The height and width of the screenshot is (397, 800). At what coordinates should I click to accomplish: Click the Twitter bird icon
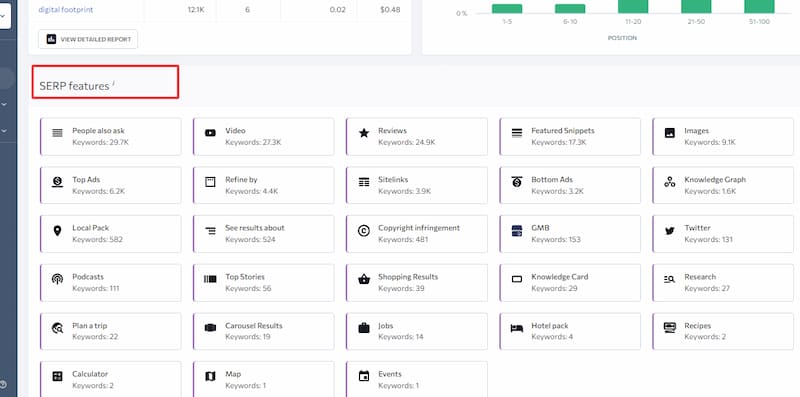click(x=670, y=231)
